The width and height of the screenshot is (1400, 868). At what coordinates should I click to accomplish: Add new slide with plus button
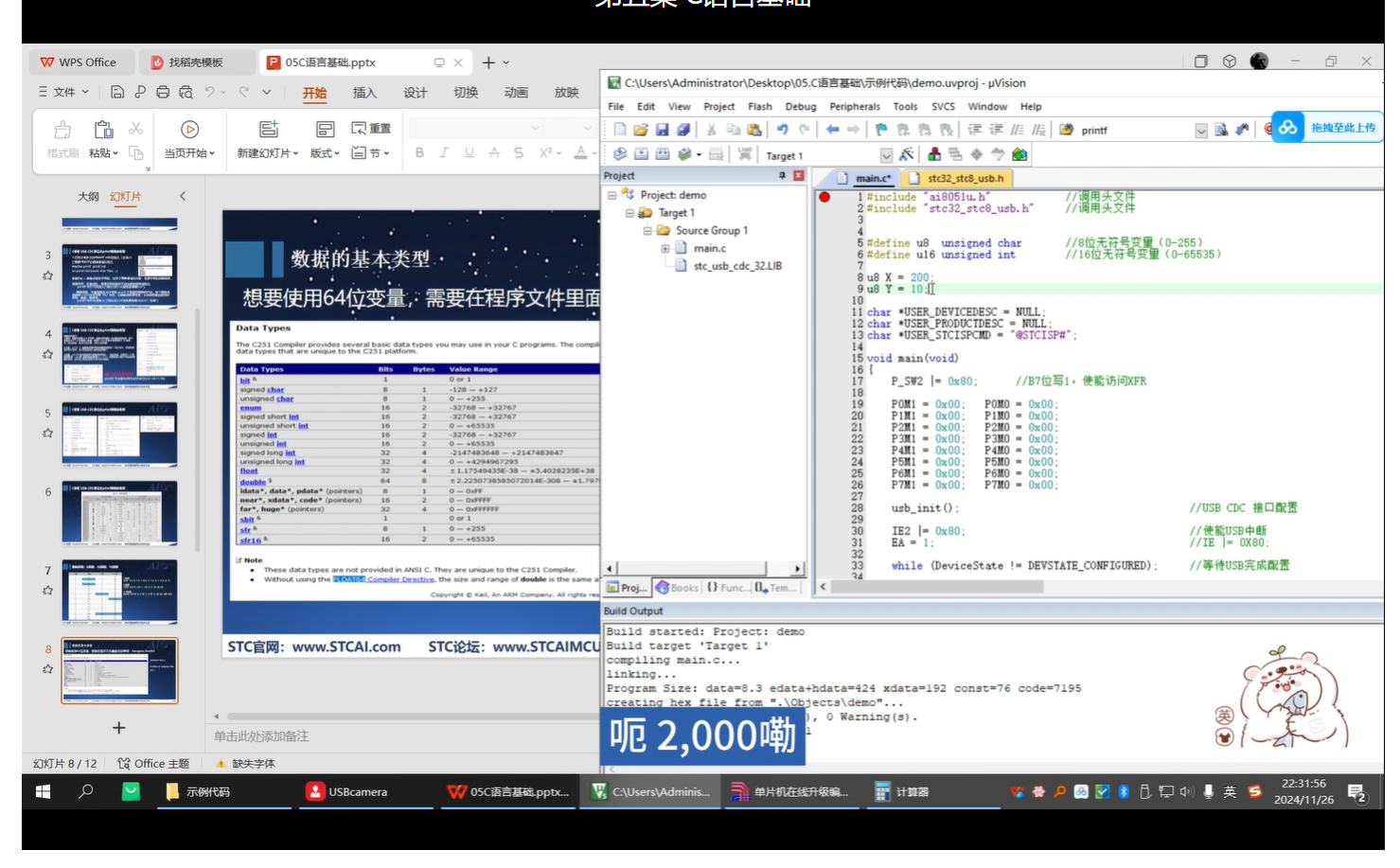119,728
